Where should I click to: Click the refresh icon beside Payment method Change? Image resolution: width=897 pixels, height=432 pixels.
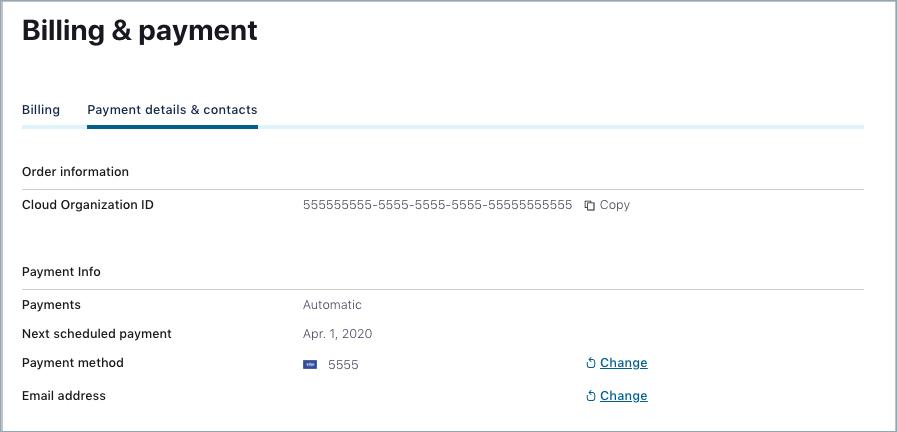click(591, 363)
